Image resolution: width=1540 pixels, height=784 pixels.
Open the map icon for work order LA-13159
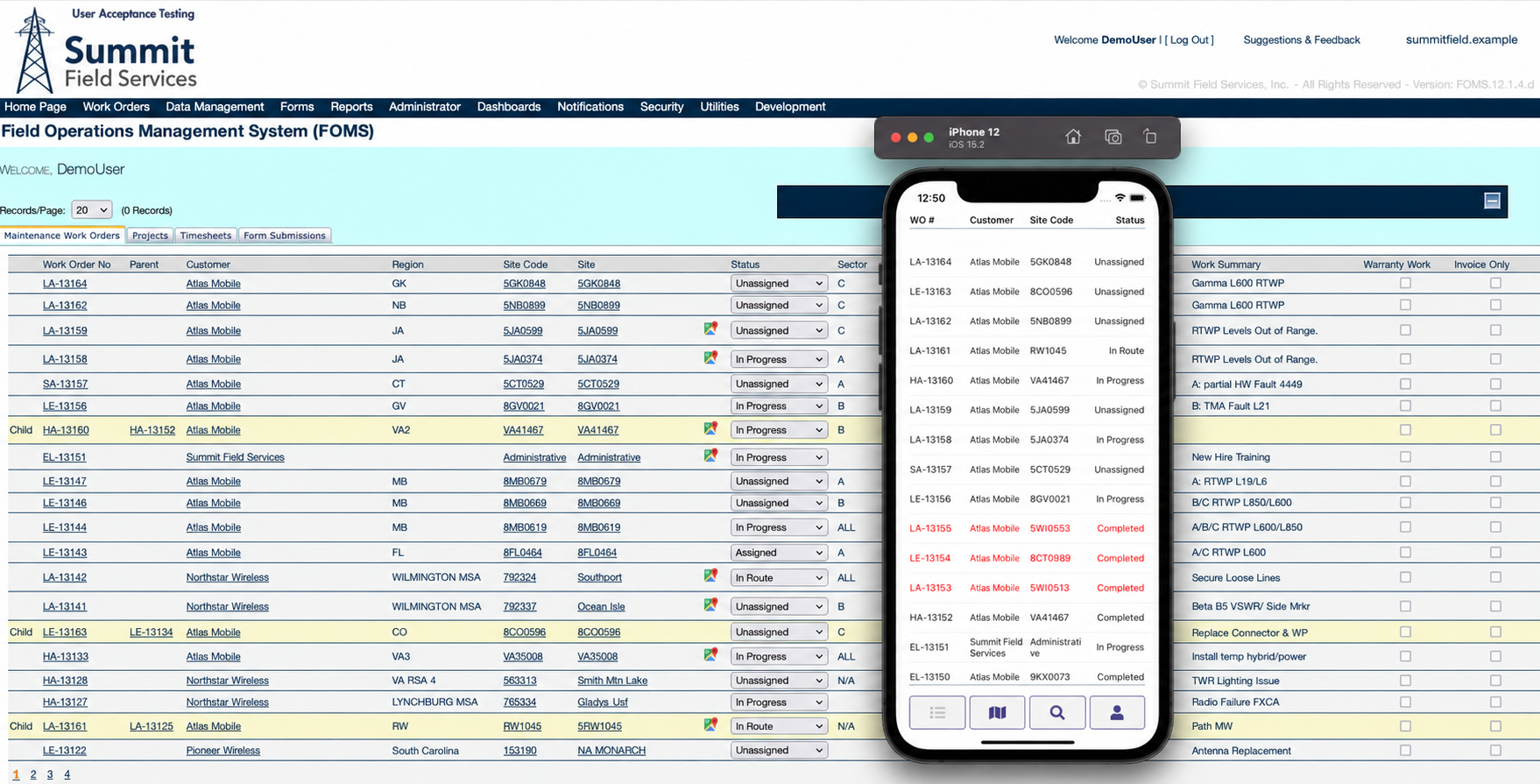point(710,329)
